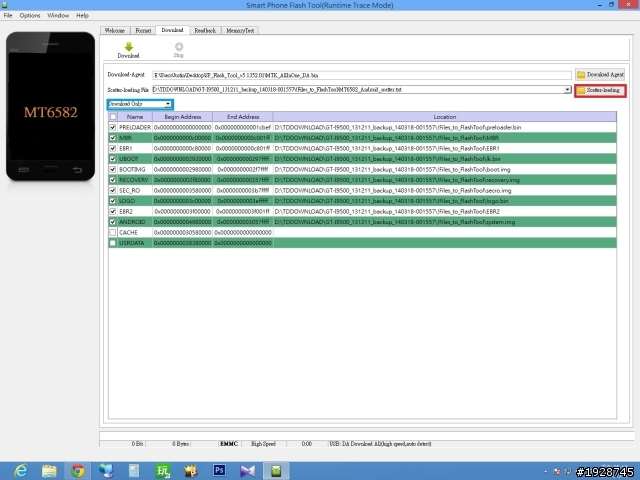
Task: Uncheck the LOGO checkbox
Action: coord(113,201)
